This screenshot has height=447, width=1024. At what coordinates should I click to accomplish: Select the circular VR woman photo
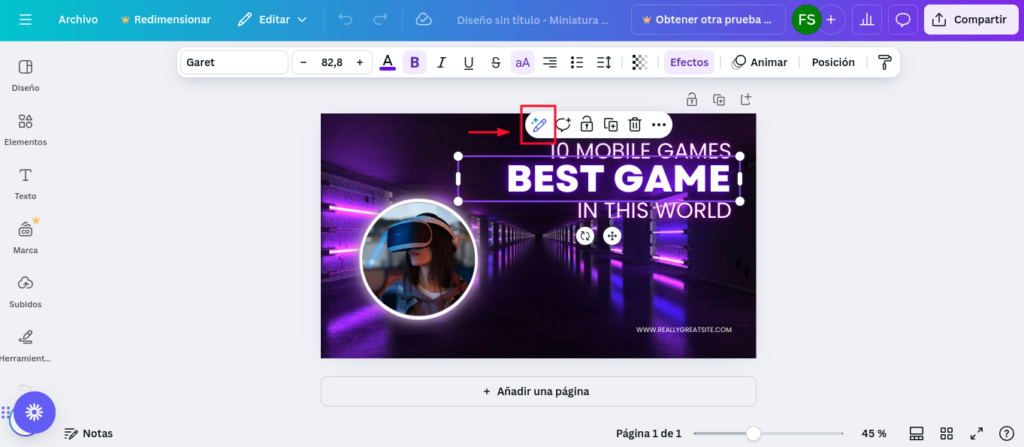click(x=419, y=259)
